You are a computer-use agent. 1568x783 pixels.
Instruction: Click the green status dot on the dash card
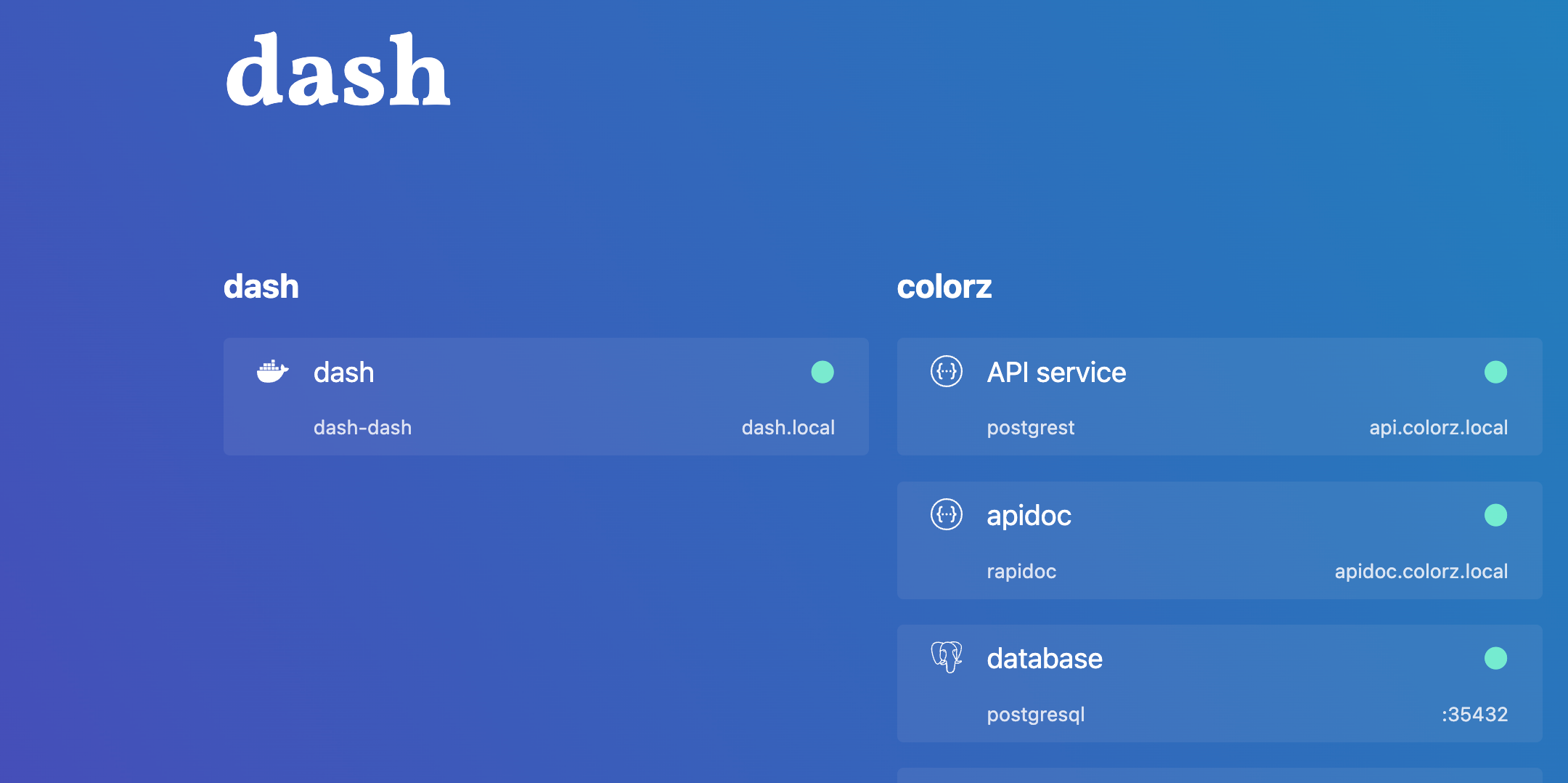pyautogui.click(x=824, y=372)
